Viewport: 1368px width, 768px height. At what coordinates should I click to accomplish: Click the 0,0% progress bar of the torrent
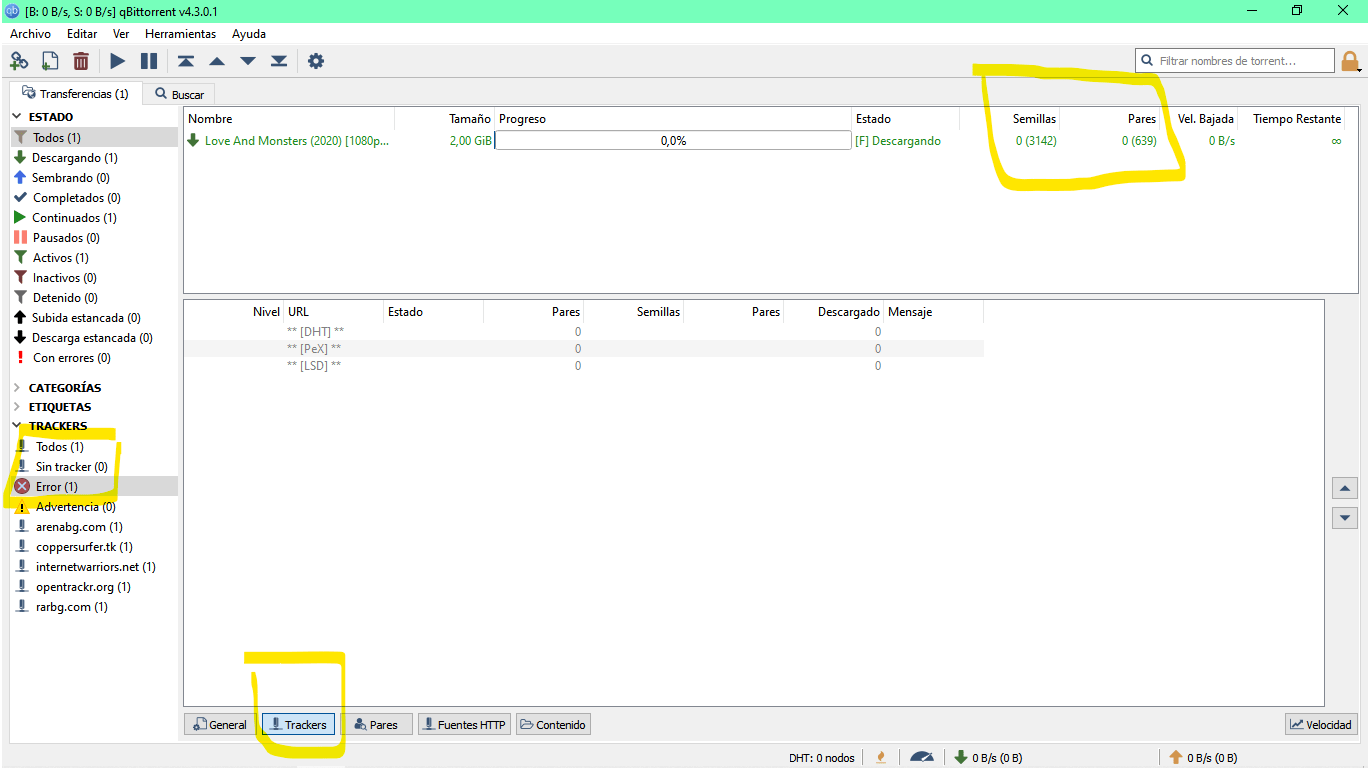pos(673,141)
